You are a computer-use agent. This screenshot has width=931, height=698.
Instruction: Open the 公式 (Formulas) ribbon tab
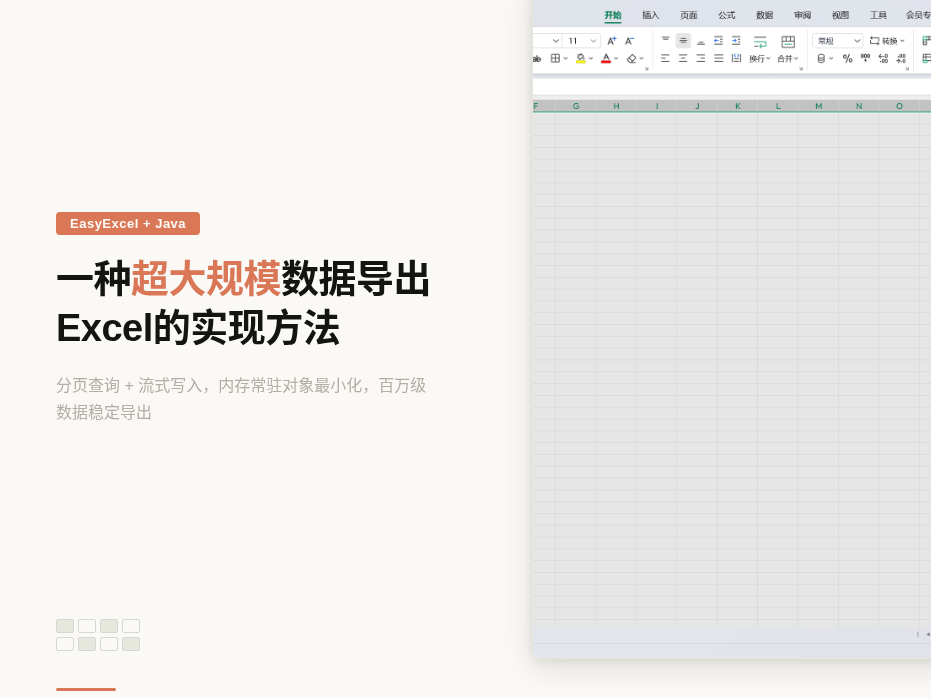click(727, 15)
